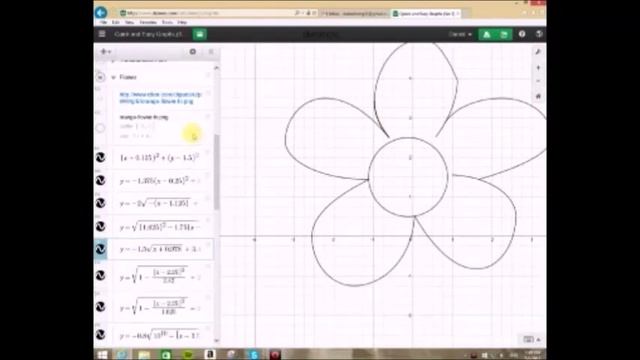Click the search icon in address bar
The image size is (640, 360).
tap(297, 13)
